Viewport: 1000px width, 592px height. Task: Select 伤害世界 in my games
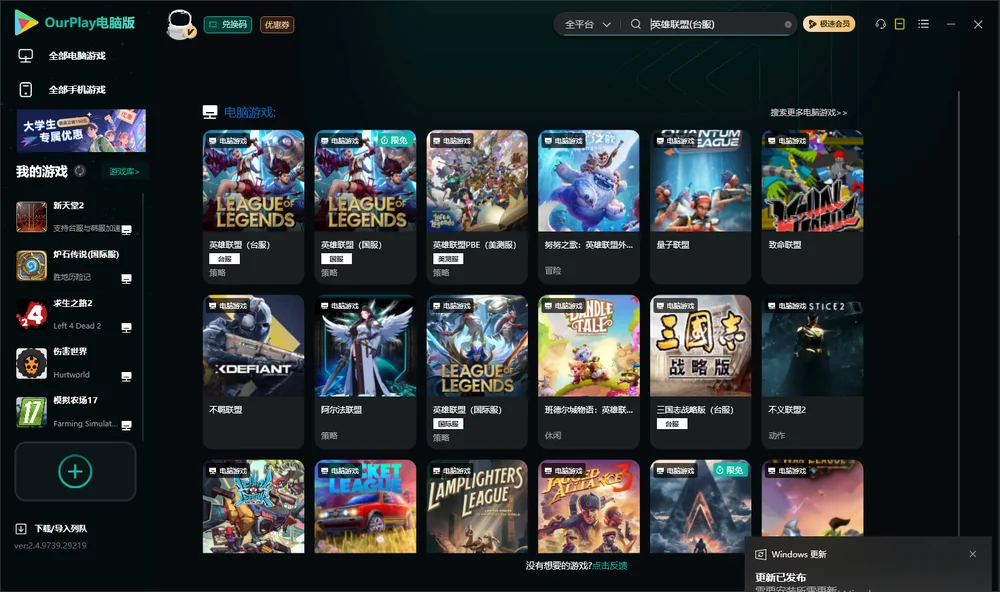coord(75,363)
